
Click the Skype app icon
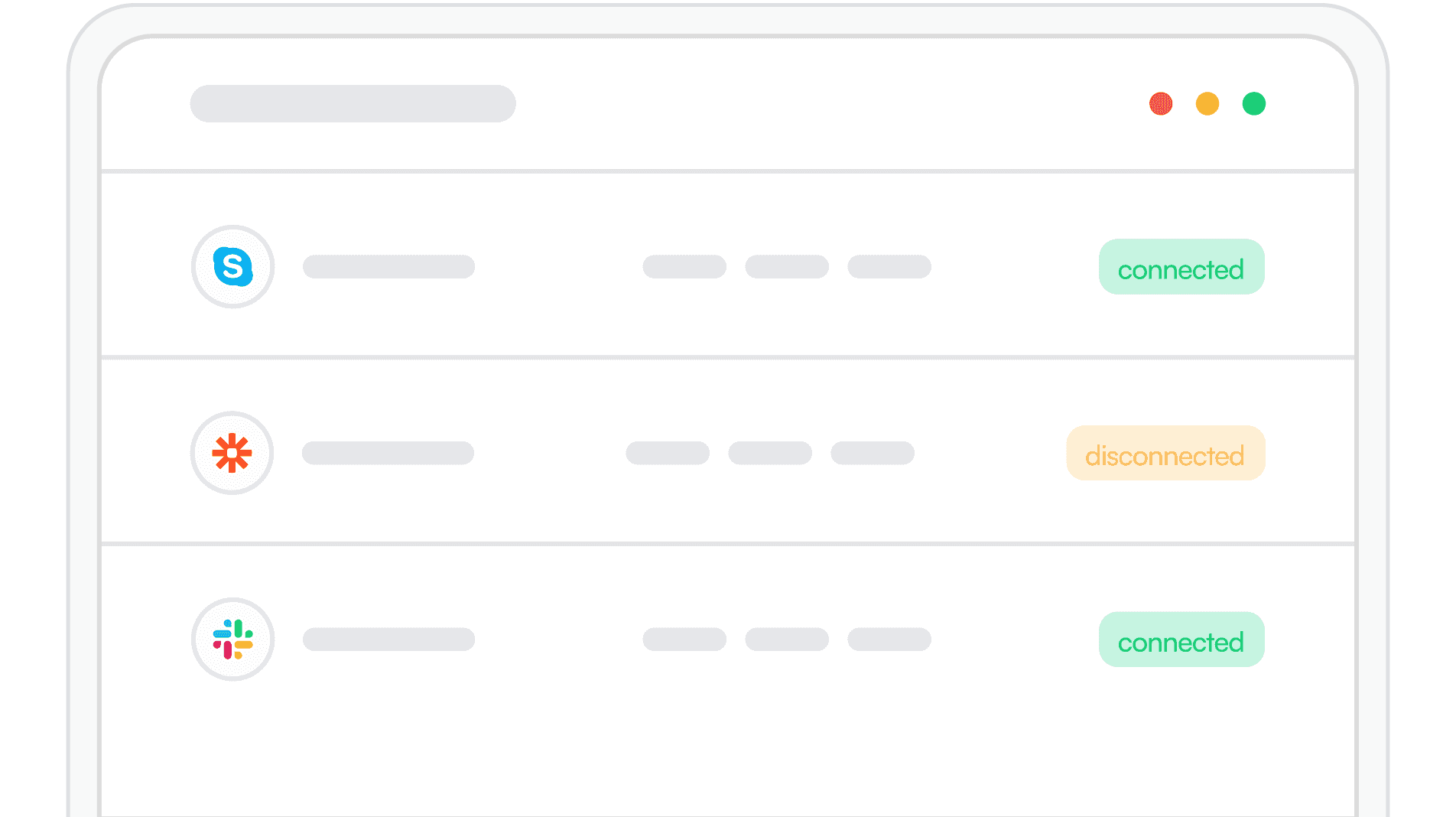tap(232, 267)
